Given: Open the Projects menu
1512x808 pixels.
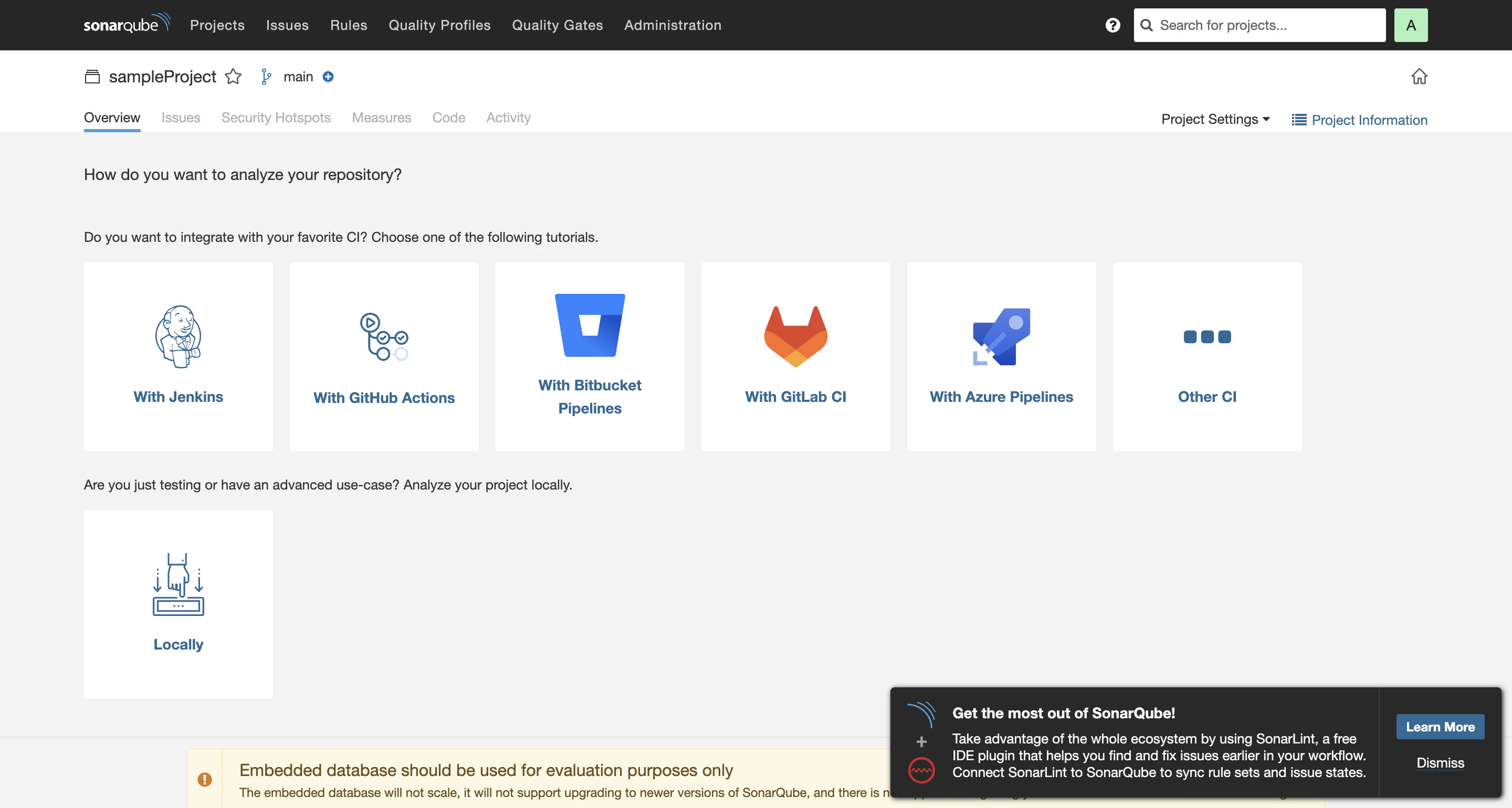Looking at the screenshot, I should point(217,25).
